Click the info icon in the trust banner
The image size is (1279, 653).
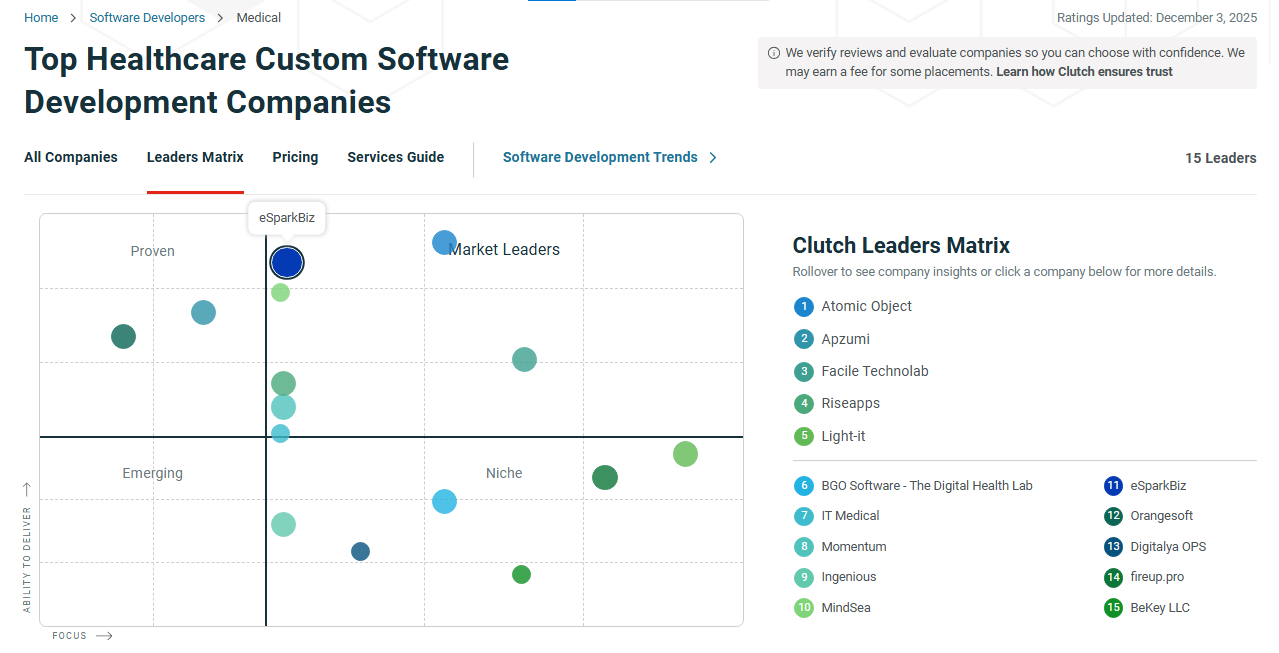(x=775, y=53)
